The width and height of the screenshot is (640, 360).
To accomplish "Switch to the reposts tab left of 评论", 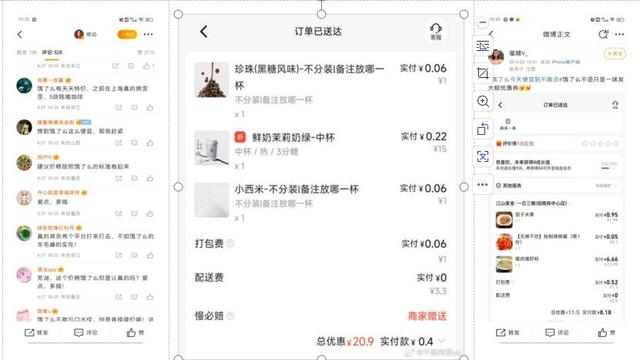I will click(27, 53).
